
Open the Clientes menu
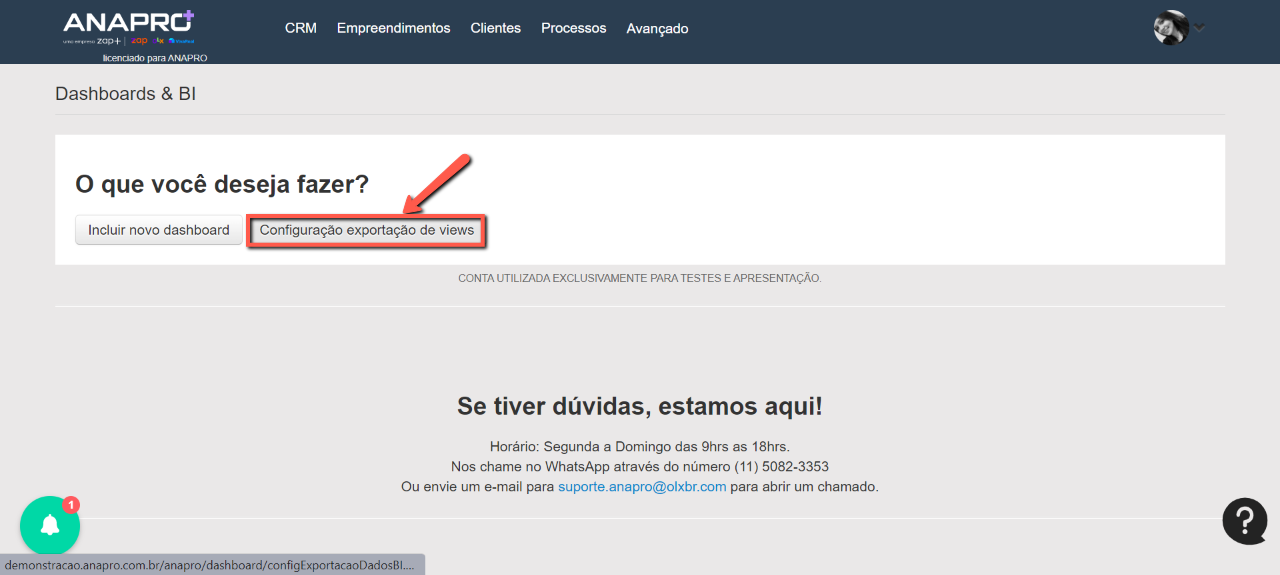(495, 28)
